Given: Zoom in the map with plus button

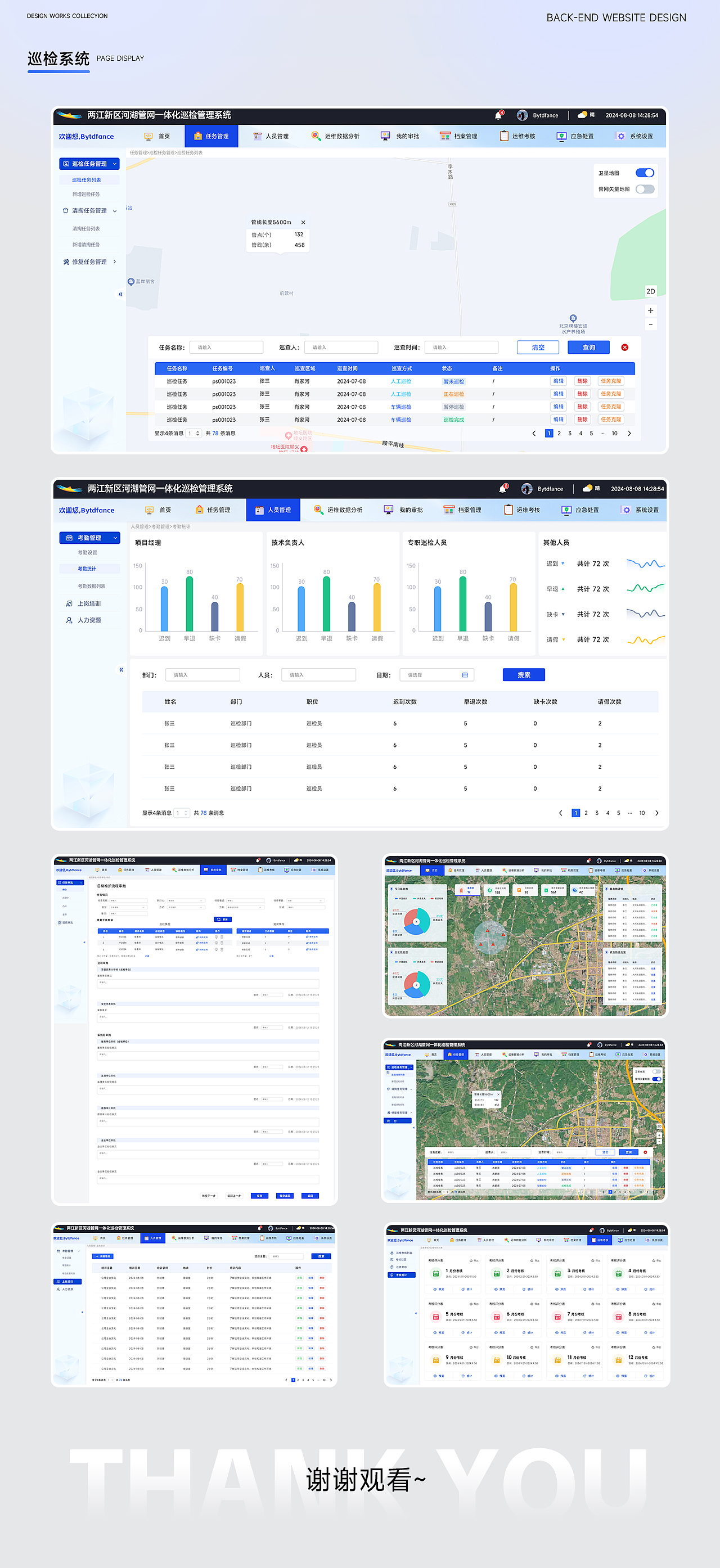Looking at the screenshot, I should click(651, 310).
